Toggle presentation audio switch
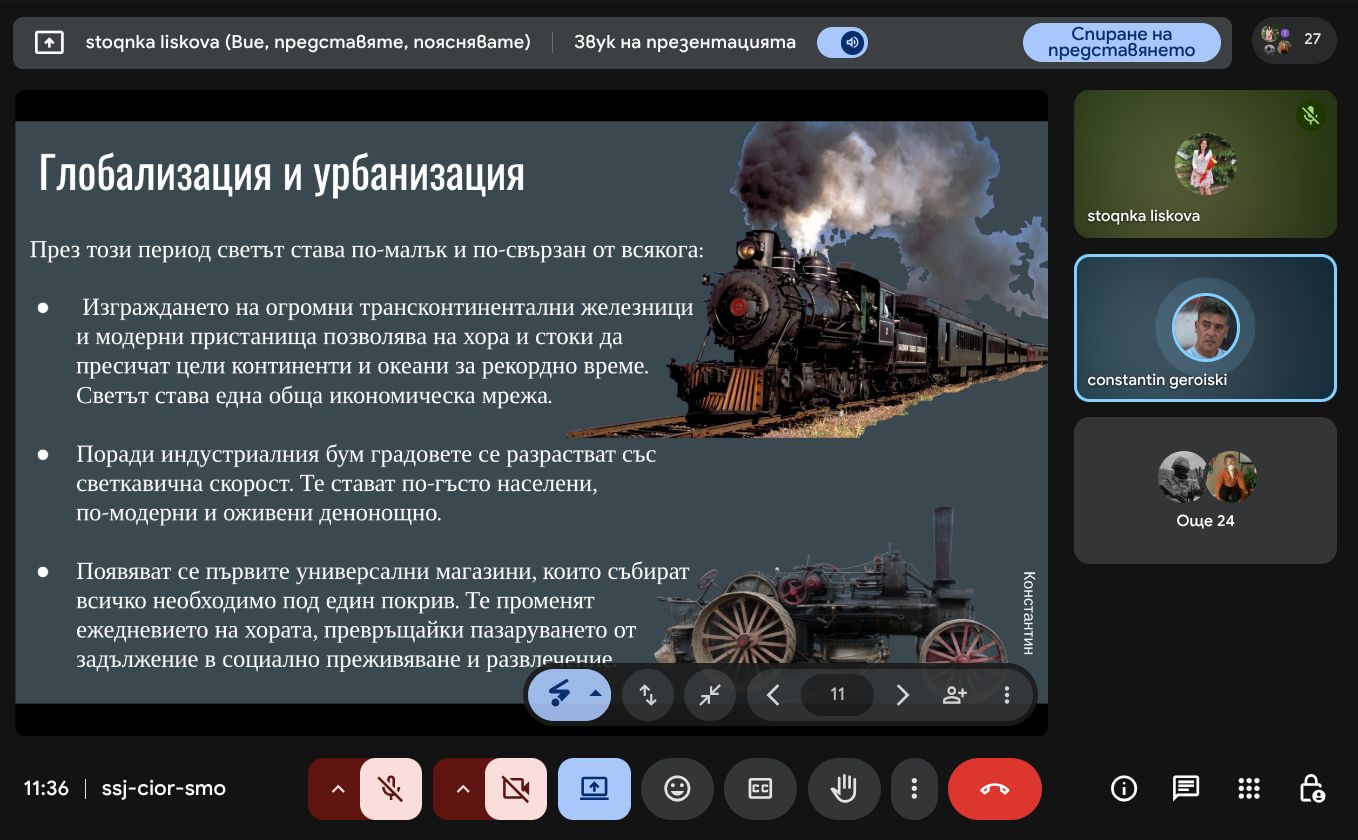1358x840 pixels. pyautogui.click(x=842, y=43)
